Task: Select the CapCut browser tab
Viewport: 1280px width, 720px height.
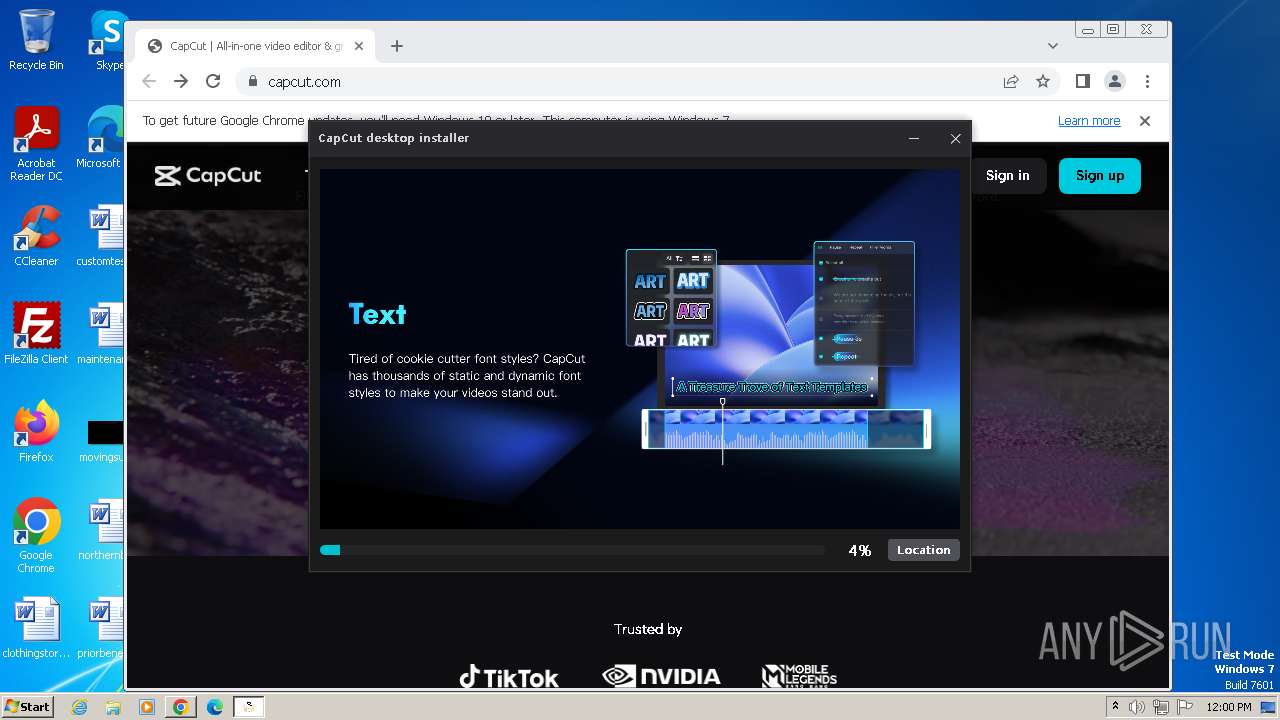Action: coord(255,46)
